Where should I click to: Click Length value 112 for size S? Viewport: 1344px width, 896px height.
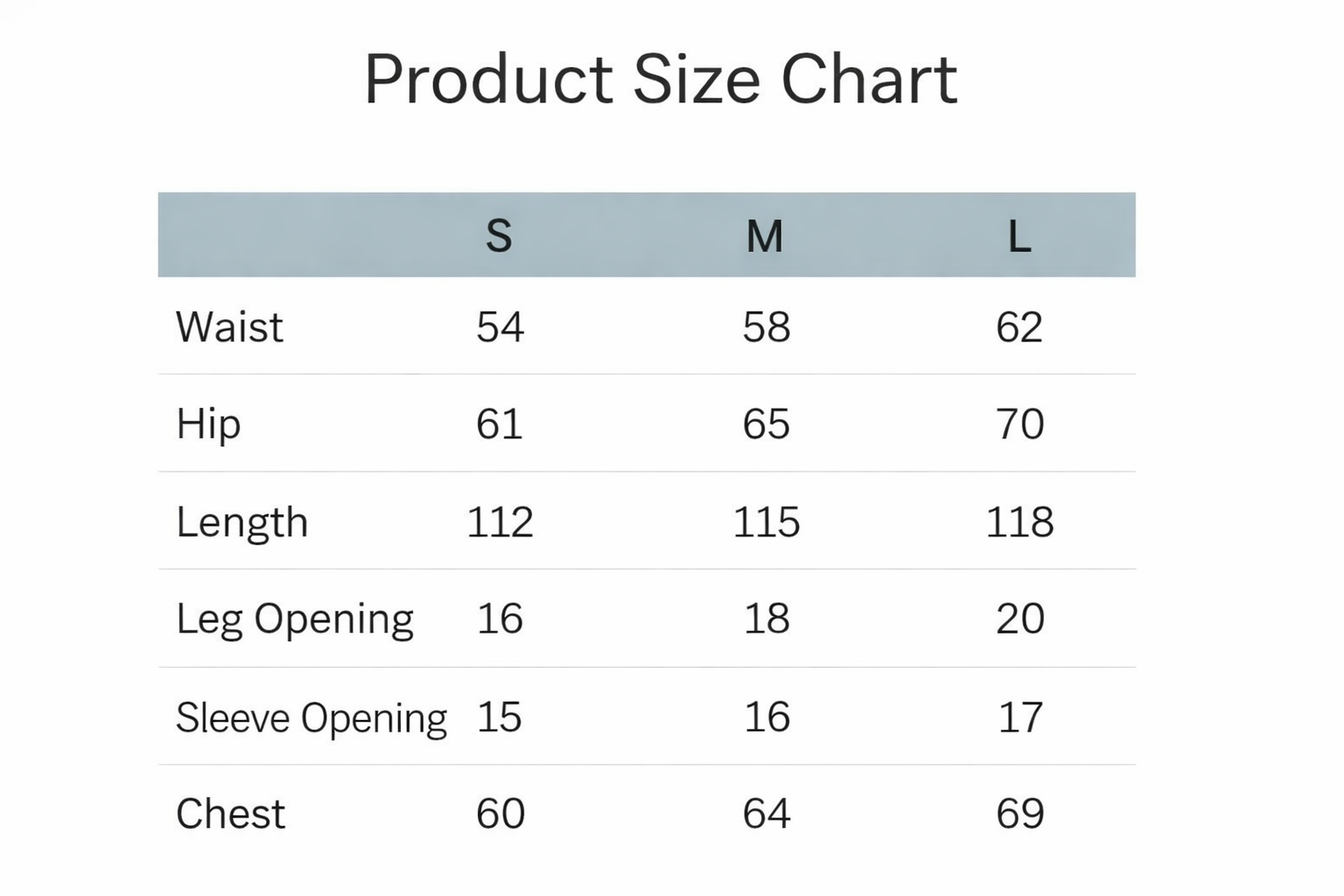point(500,522)
